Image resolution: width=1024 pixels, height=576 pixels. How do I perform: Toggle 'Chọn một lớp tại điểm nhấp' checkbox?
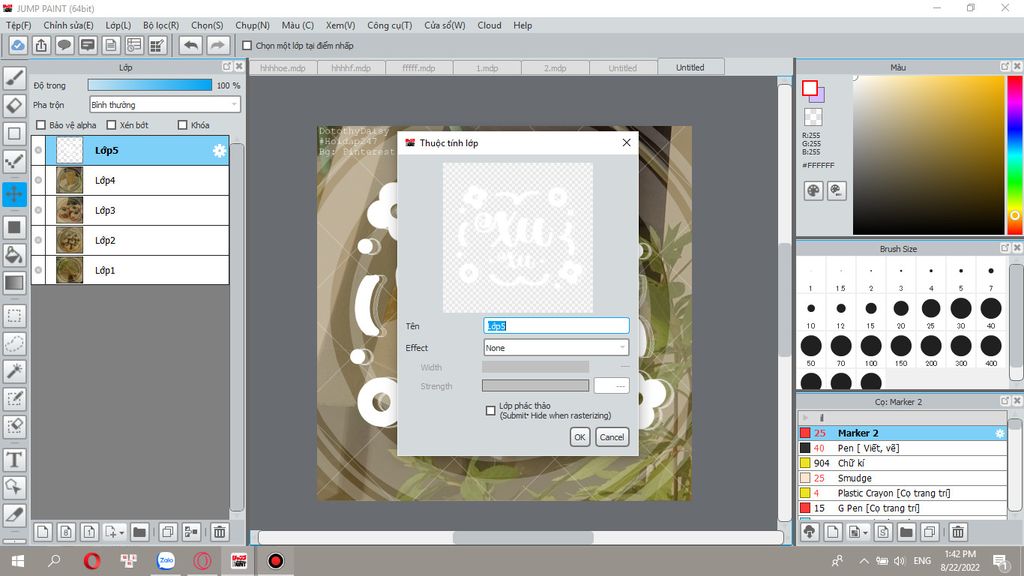point(247,46)
